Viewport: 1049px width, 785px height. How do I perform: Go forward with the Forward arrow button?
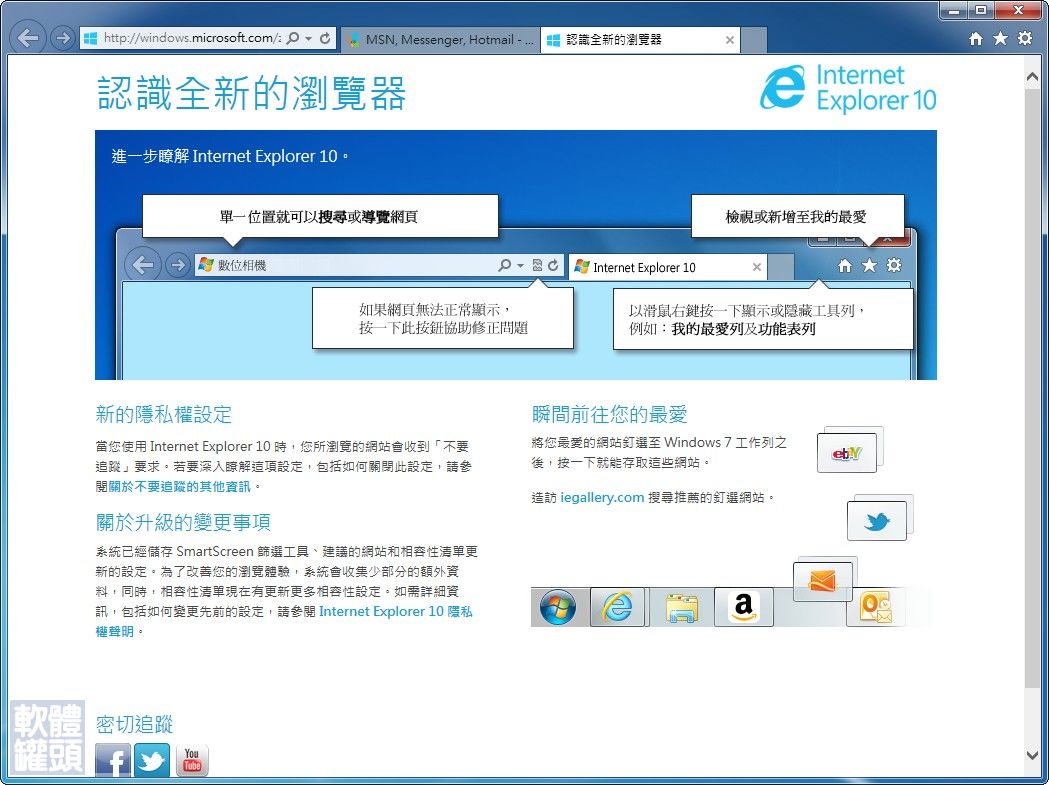tap(63, 39)
